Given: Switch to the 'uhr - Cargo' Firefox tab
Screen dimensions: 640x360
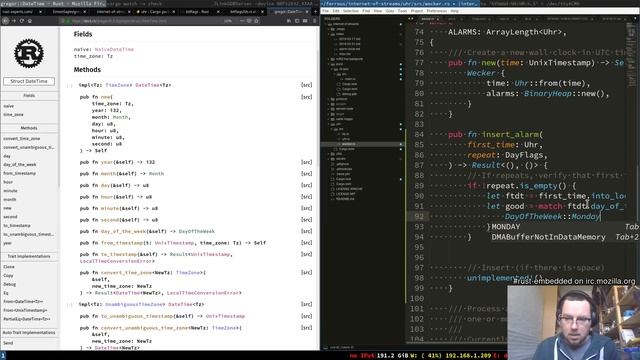Looking at the screenshot, I should tap(154, 12).
